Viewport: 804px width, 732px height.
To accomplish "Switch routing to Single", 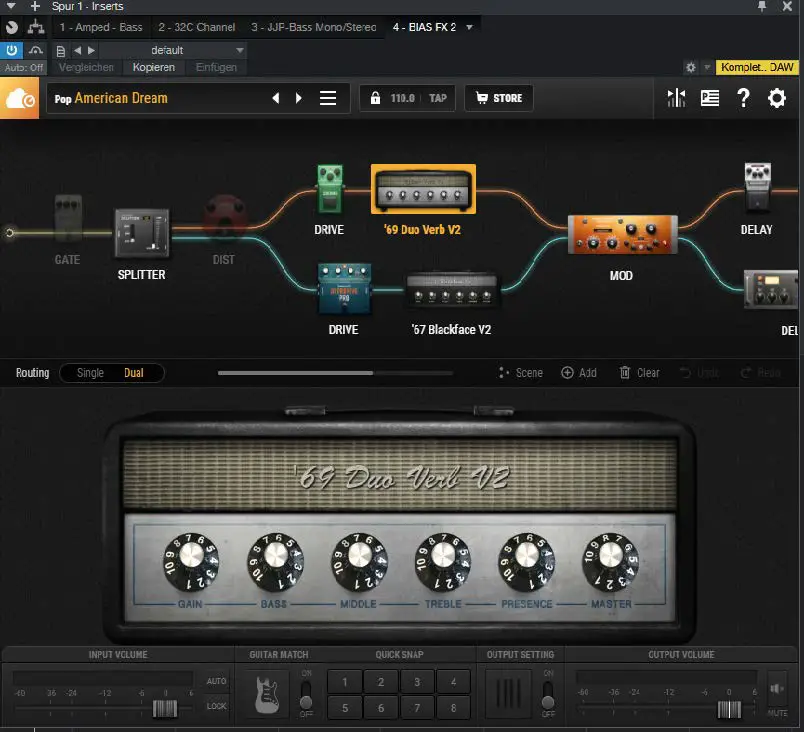I will click(90, 373).
